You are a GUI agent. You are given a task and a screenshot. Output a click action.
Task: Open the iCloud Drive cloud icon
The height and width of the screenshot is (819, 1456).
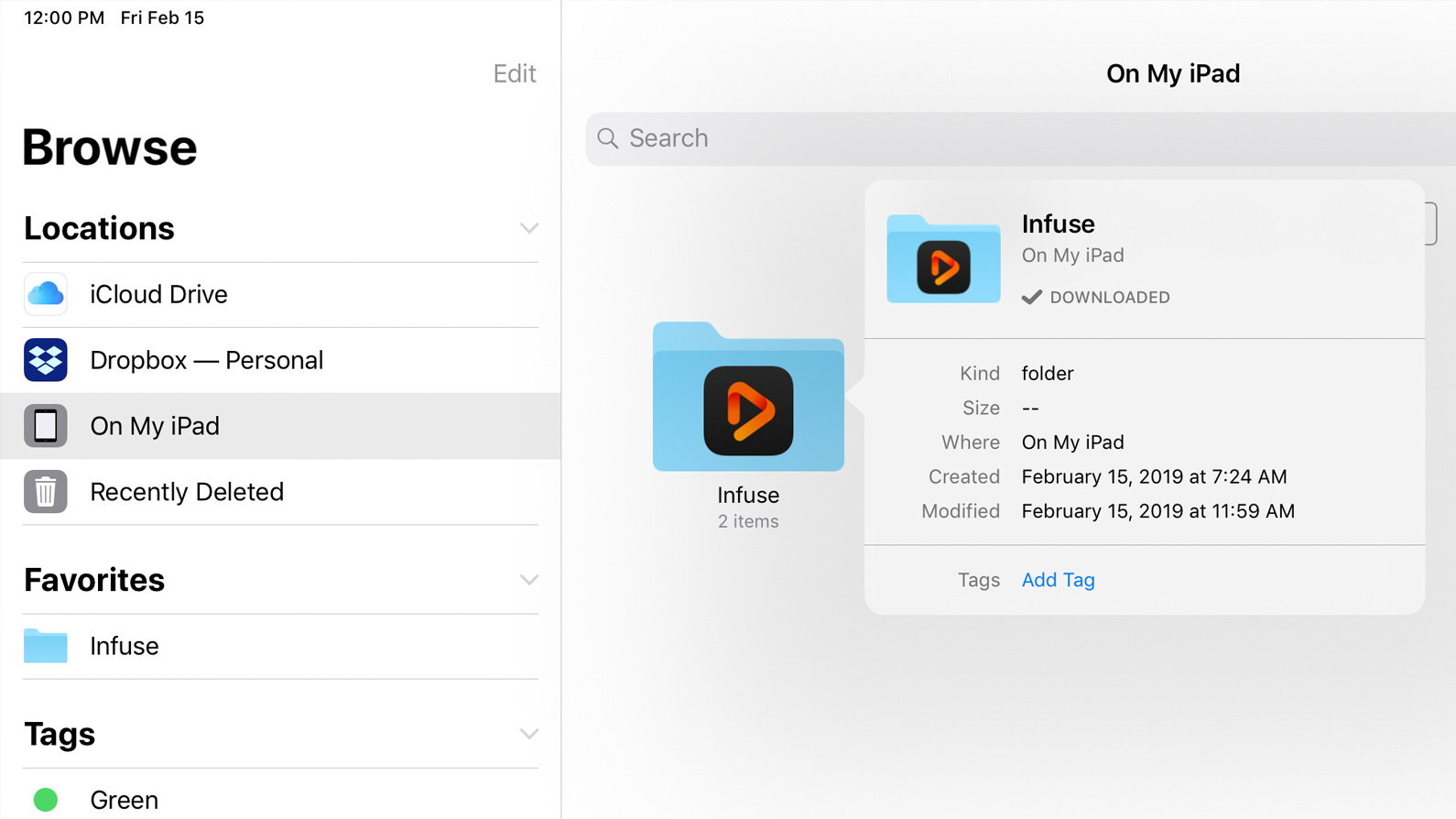pyautogui.click(x=45, y=294)
